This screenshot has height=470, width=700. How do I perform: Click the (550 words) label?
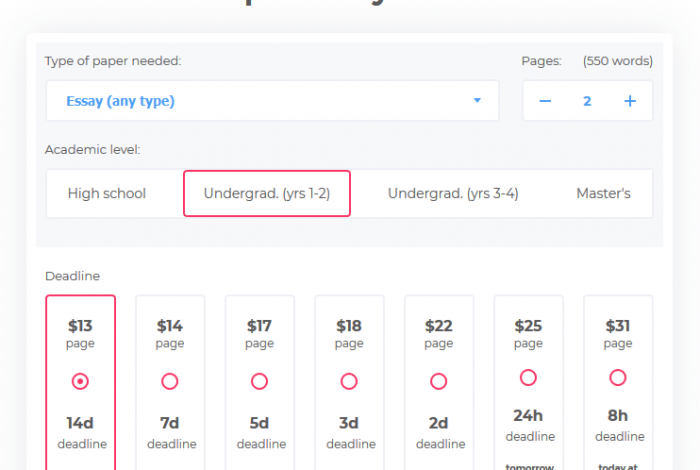pyautogui.click(x=618, y=61)
